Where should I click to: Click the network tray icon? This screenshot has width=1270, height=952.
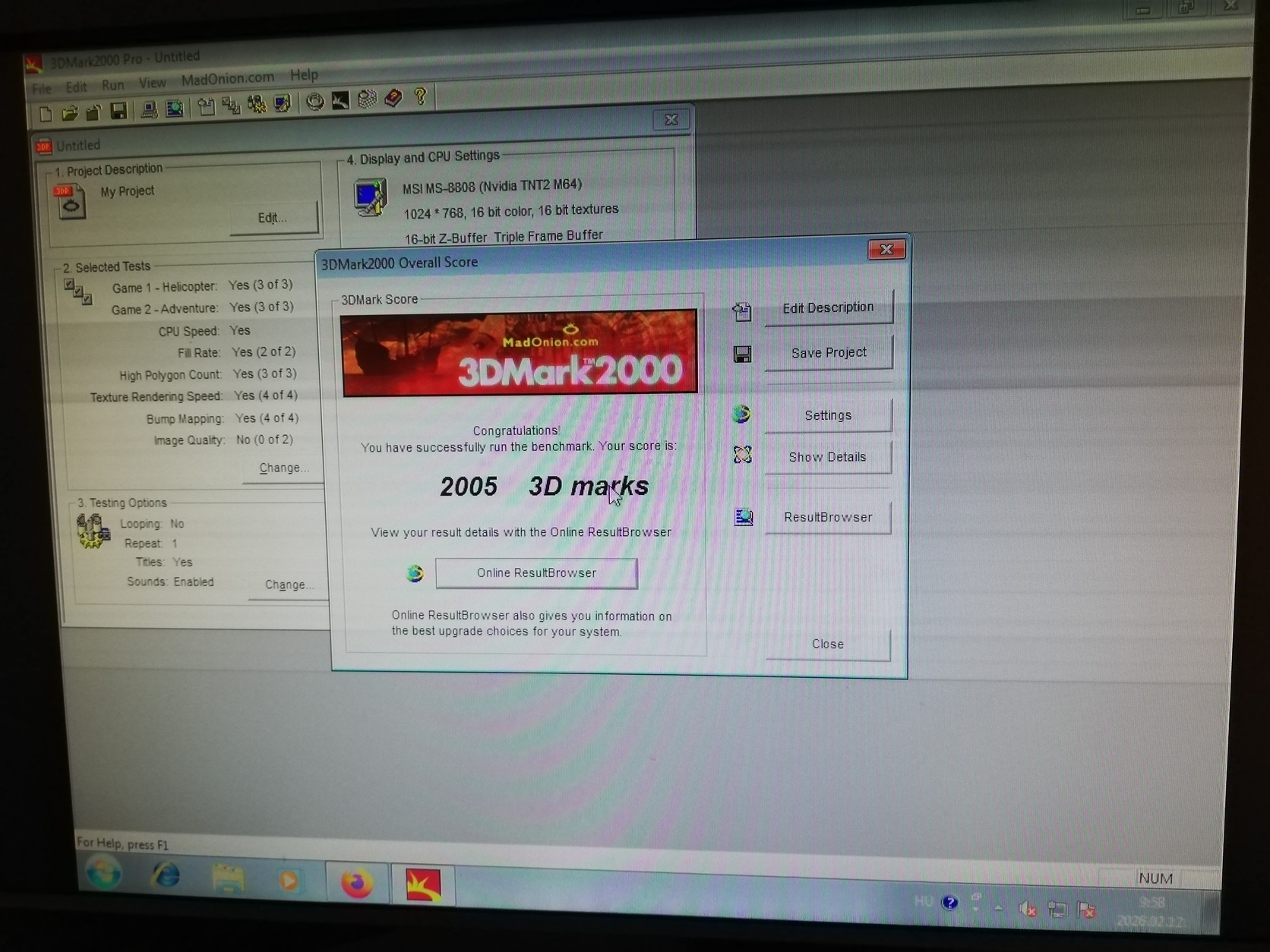1057,909
